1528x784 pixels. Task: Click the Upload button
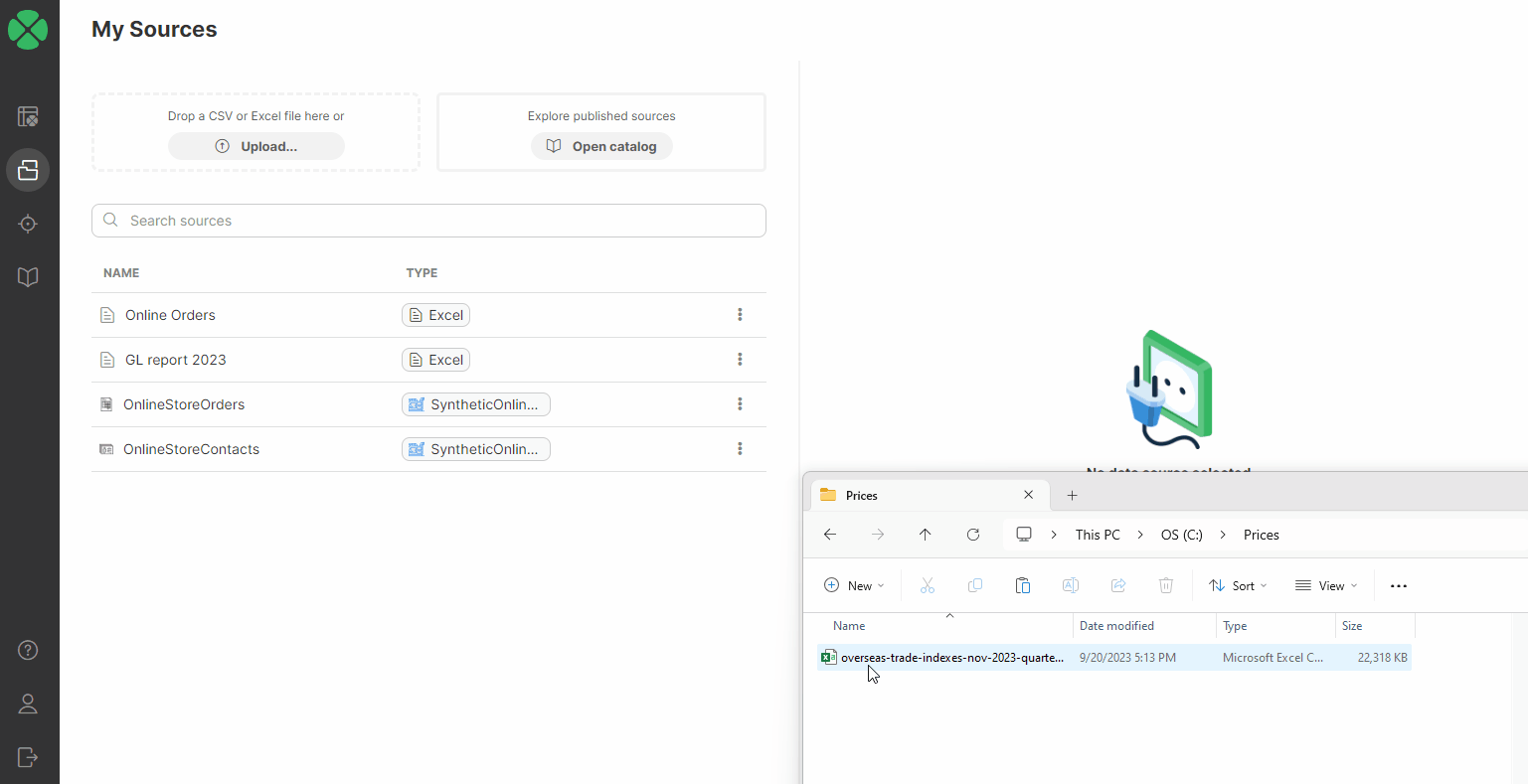point(255,145)
